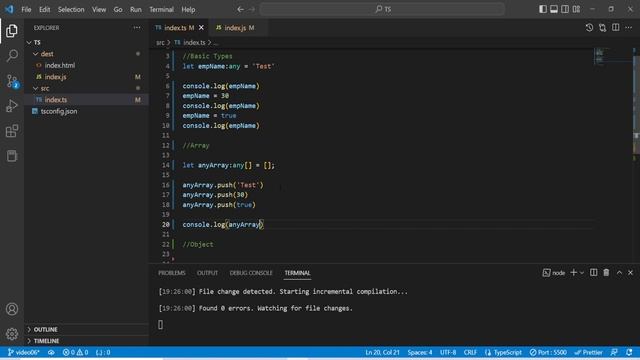Maximize the panel size chevron
The image size is (640, 360).
pos(619,272)
